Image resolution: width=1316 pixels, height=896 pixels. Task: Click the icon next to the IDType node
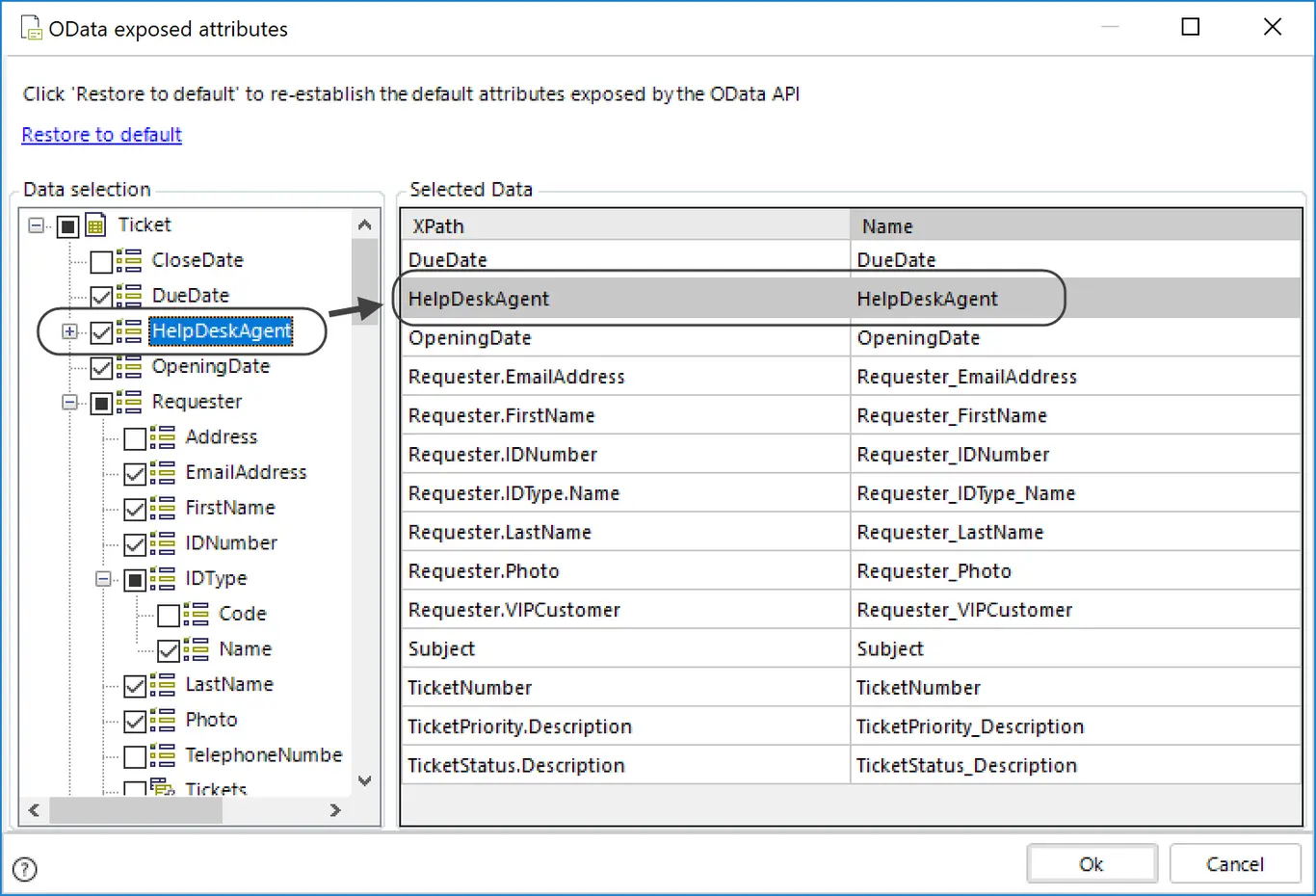click(163, 579)
